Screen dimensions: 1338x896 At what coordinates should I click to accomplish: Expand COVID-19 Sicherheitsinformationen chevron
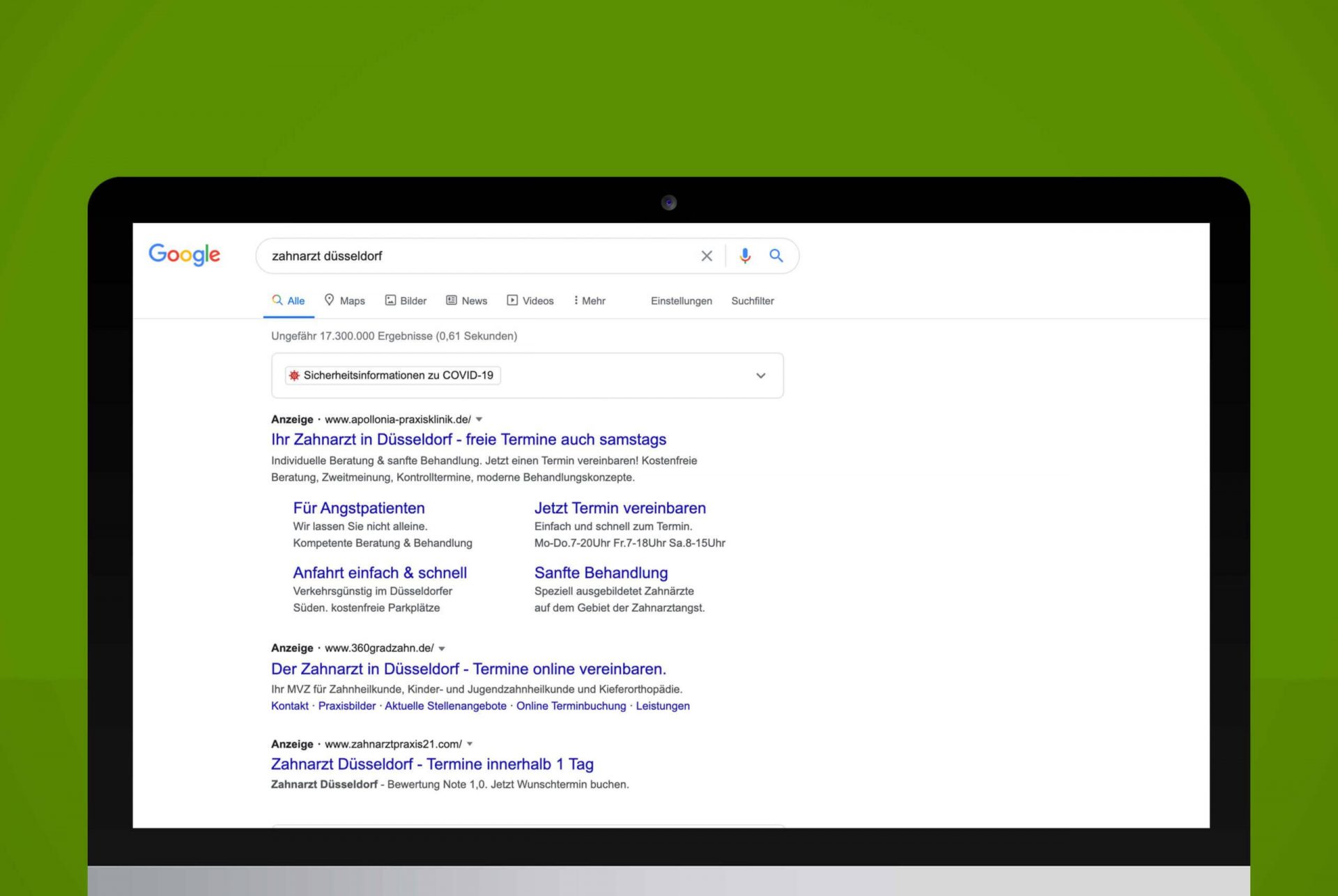click(761, 376)
